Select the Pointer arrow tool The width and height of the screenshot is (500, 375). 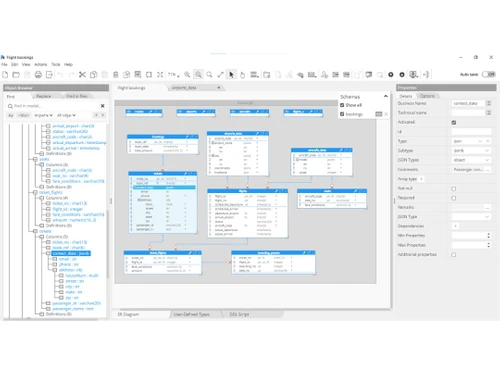pyautogui.click(x=231, y=75)
